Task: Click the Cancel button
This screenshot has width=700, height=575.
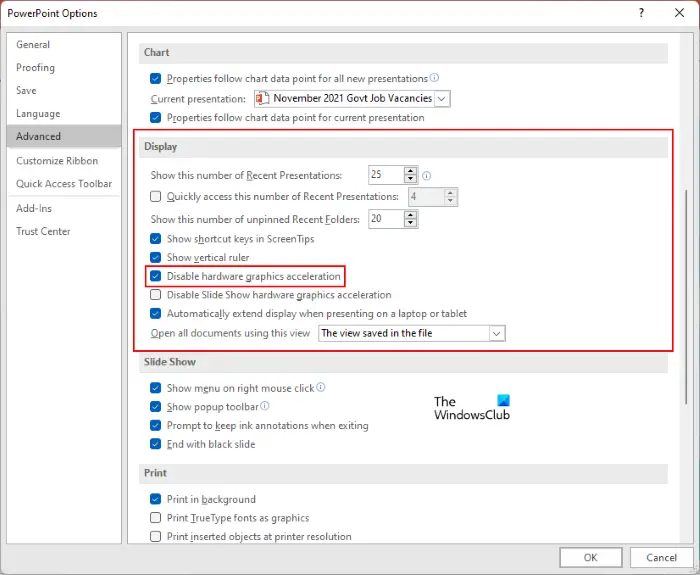Action: (661, 557)
